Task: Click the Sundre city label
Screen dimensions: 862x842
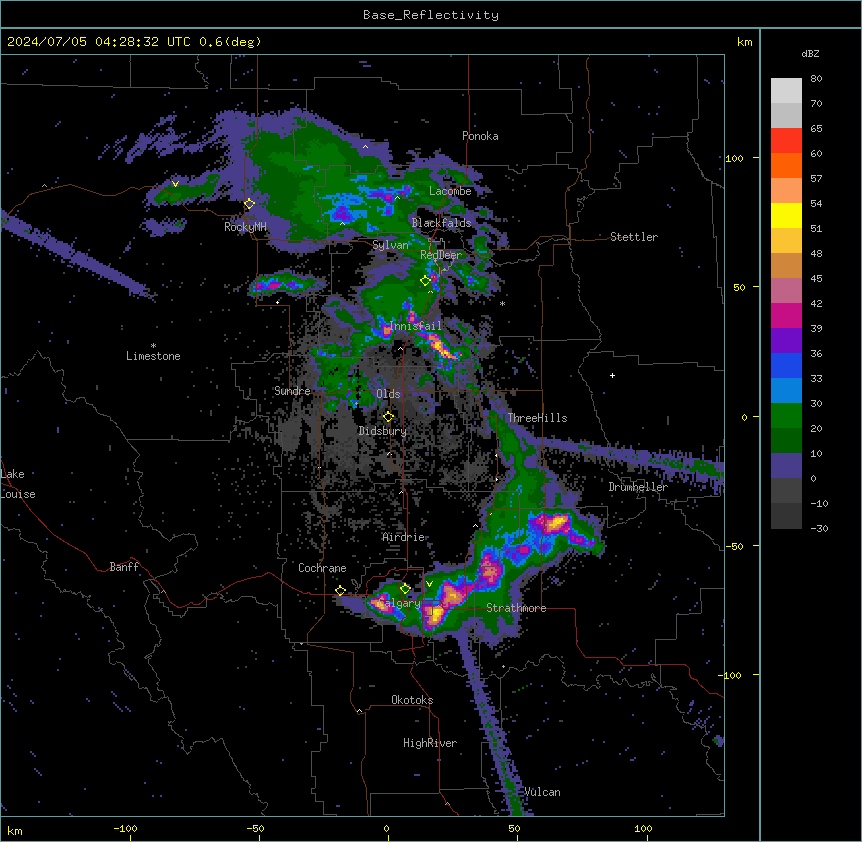Action: (x=292, y=391)
